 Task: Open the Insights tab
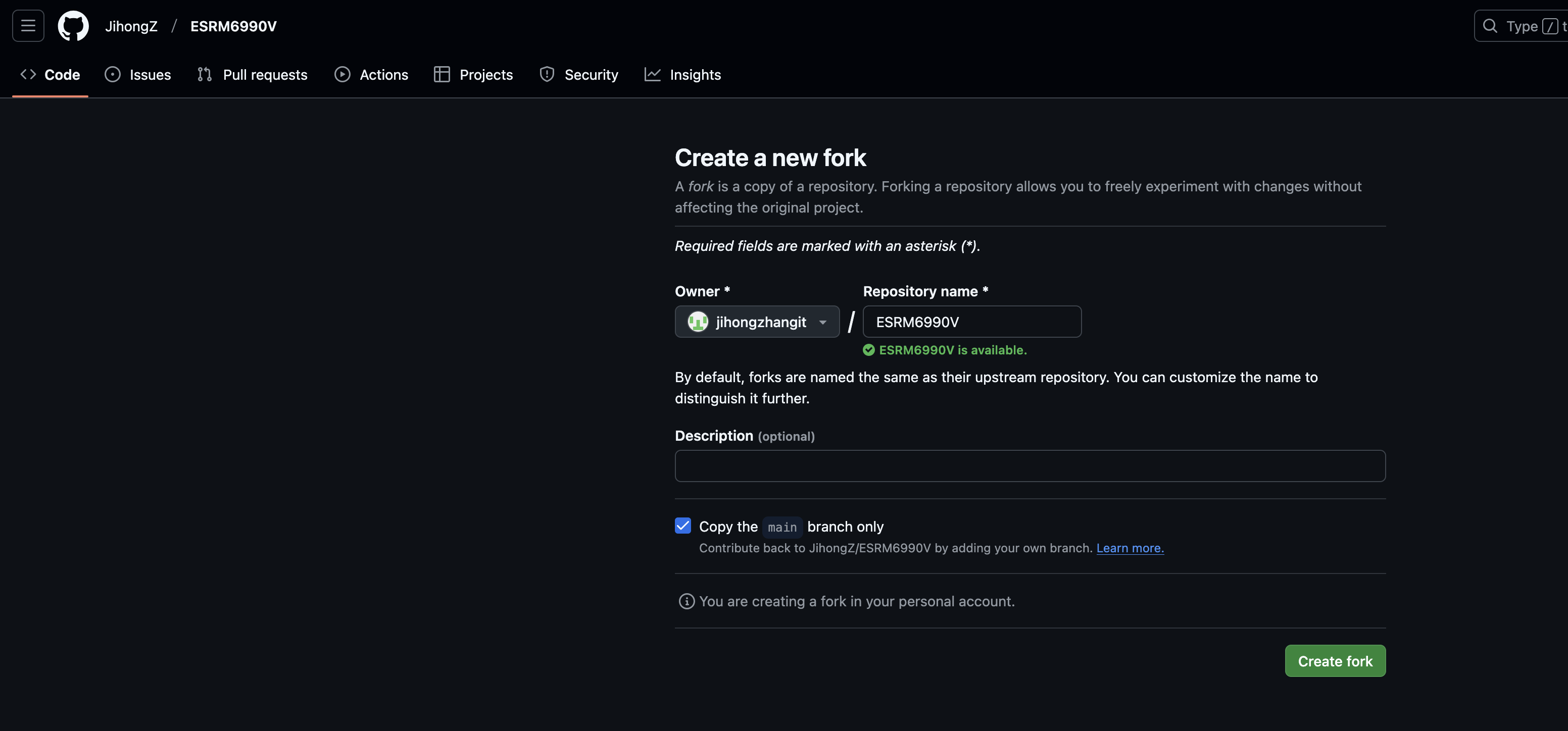[682, 74]
